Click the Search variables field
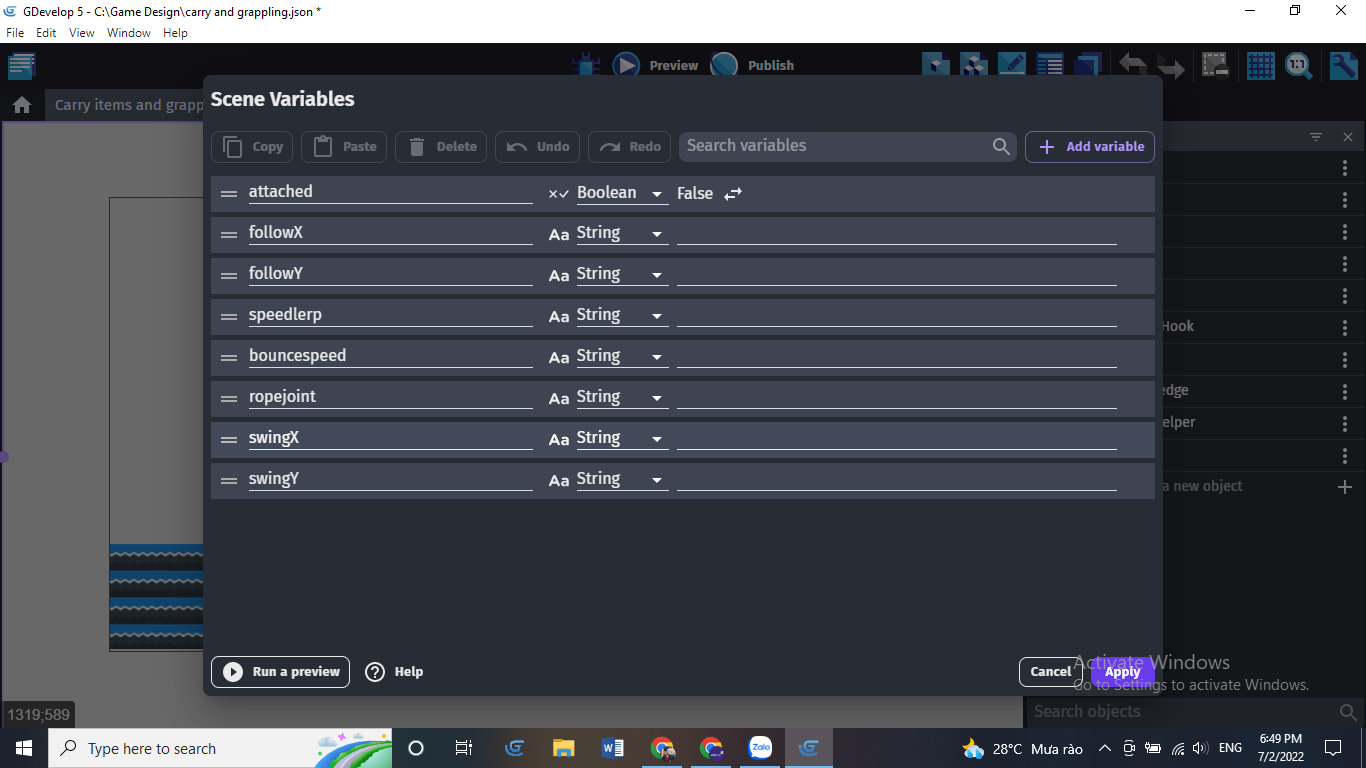The height and width of the screenshot is (768, 1366). pos(835,146)
